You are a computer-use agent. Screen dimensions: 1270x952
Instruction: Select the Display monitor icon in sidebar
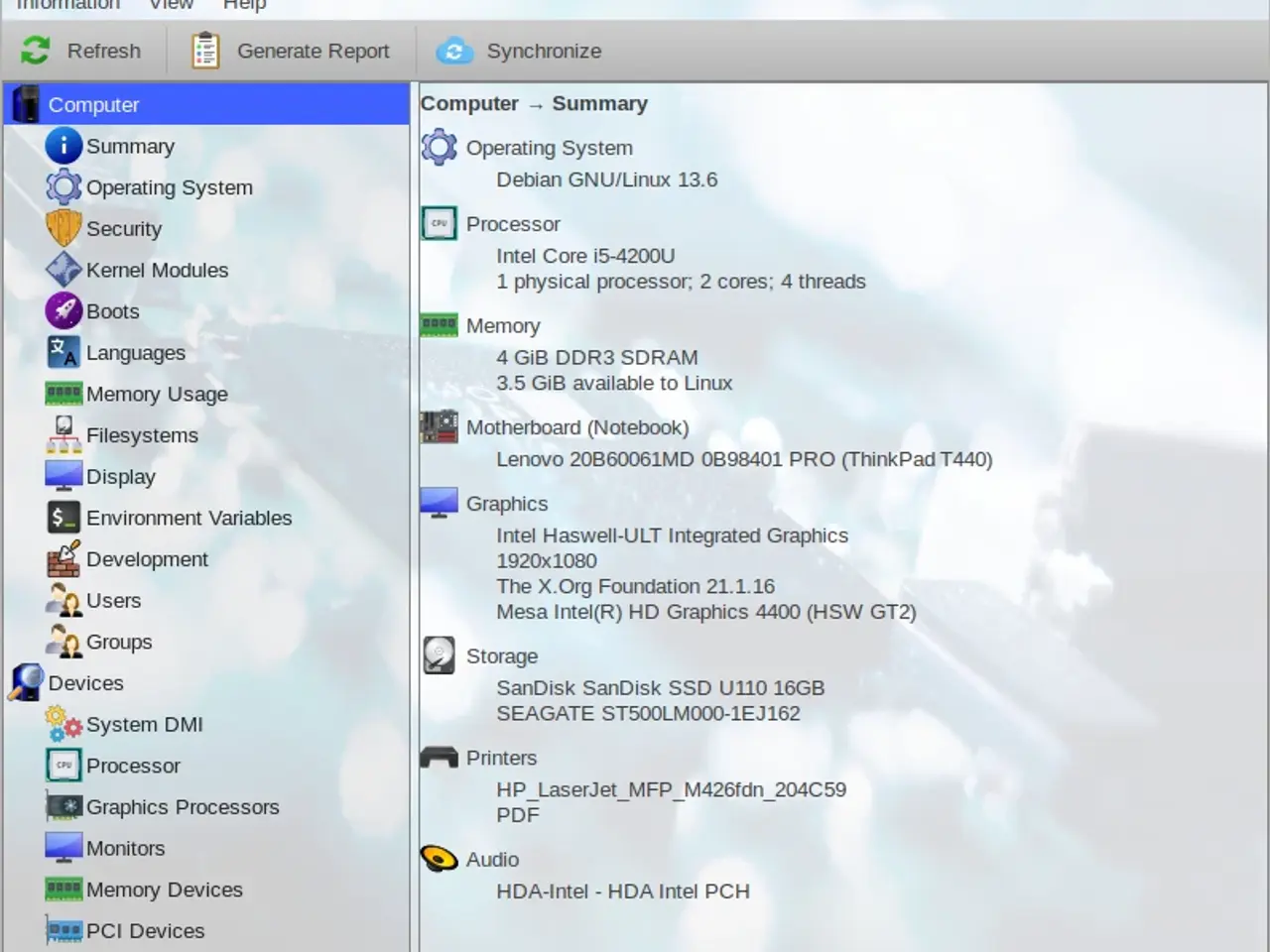[x=63, y=476]
